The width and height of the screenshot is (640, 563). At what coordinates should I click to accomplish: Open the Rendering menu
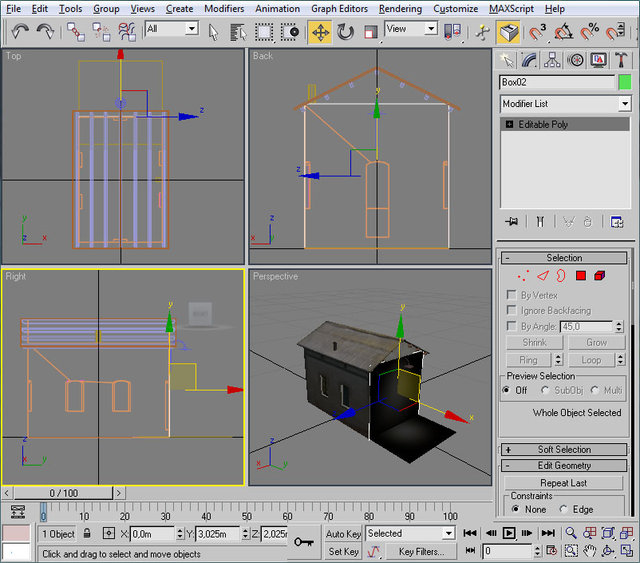pos(400,9)
